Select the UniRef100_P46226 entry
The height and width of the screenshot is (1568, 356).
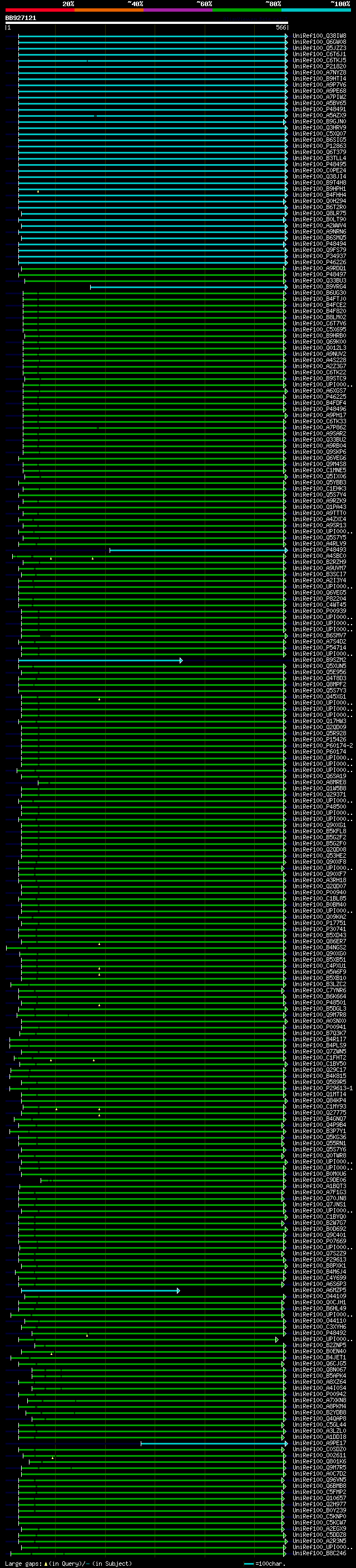(319, 263)
